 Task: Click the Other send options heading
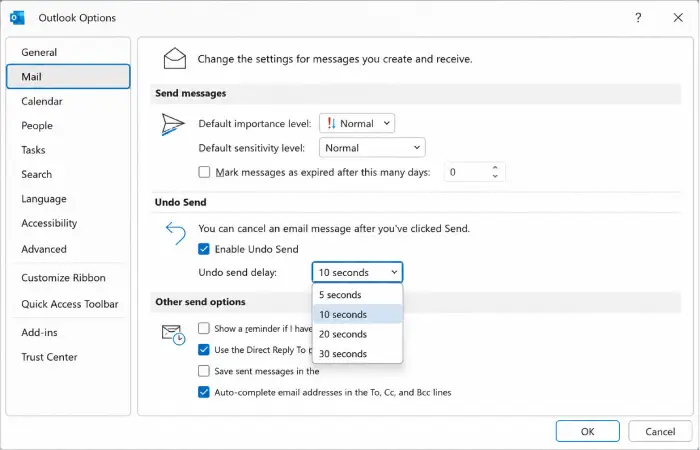(x=200, y=302)
